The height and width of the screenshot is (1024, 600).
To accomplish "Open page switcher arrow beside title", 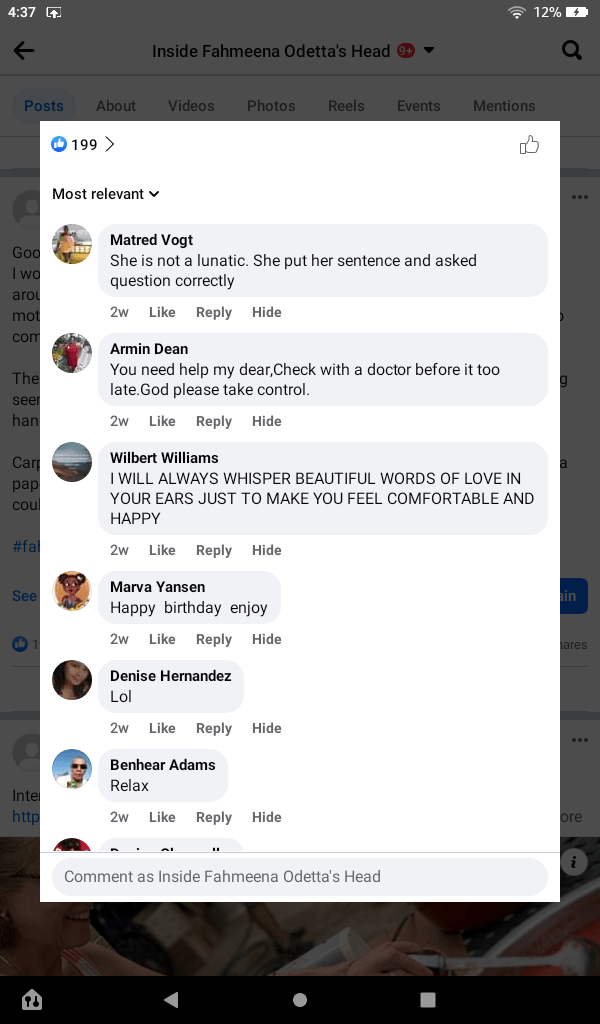I will [429, 51].
